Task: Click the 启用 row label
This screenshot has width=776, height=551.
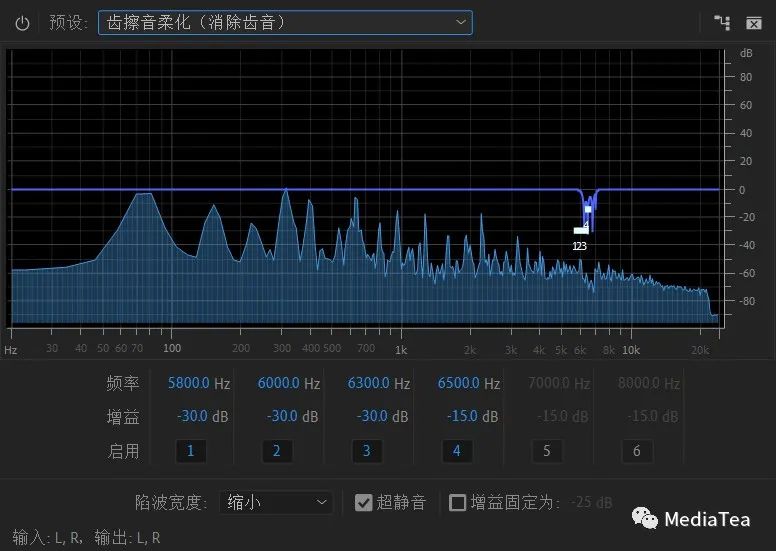Action: 123,451
